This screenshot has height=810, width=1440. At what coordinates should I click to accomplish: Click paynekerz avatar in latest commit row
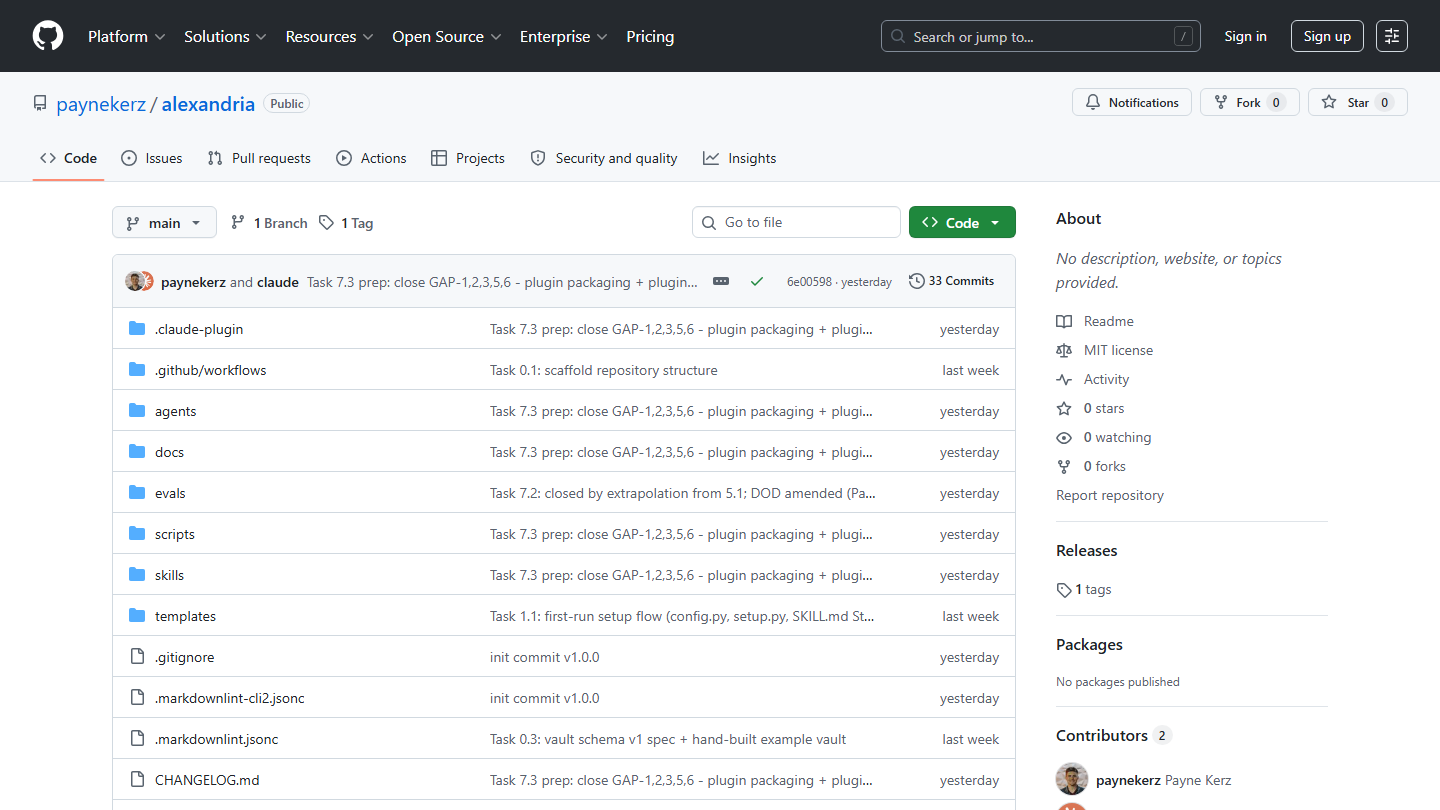pyautogui.click(x=134, y=282)
